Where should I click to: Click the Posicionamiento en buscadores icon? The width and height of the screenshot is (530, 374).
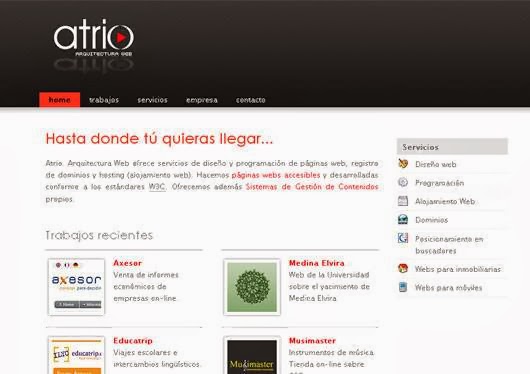point(403,238)
